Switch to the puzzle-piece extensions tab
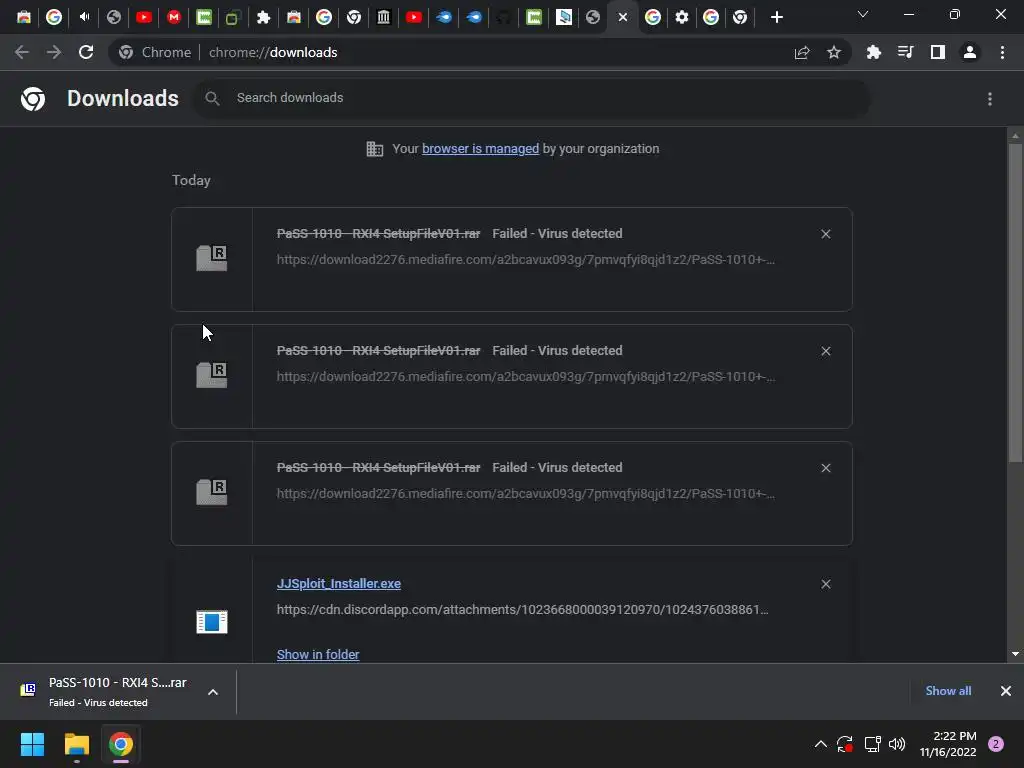Screen dimensions: 1024x768 [263, 17]
